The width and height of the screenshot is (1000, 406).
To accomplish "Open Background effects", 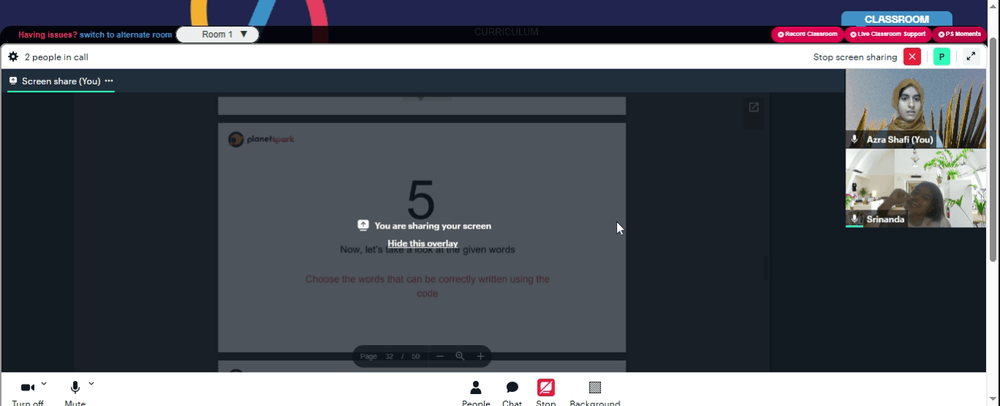I will tap(594, 393).
